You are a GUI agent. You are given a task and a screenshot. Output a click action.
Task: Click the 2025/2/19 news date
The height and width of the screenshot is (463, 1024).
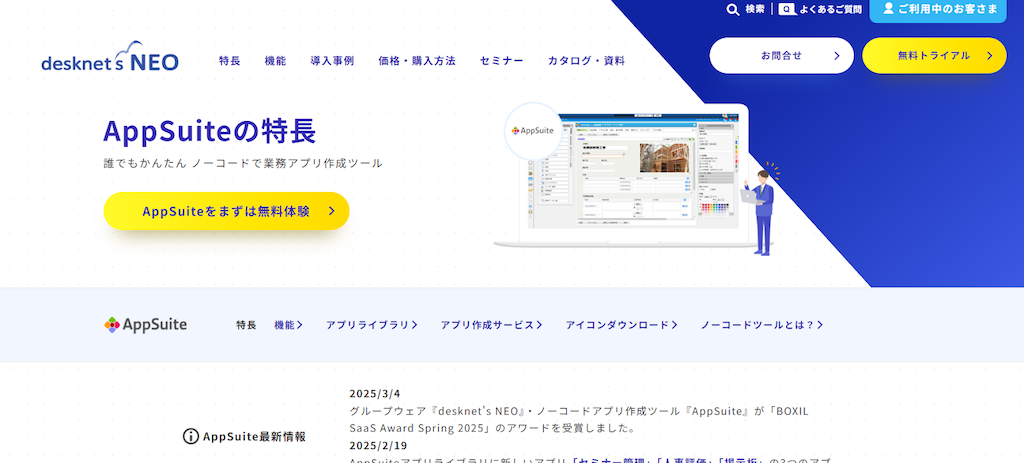pyautogui.click(x=378, y=445)
